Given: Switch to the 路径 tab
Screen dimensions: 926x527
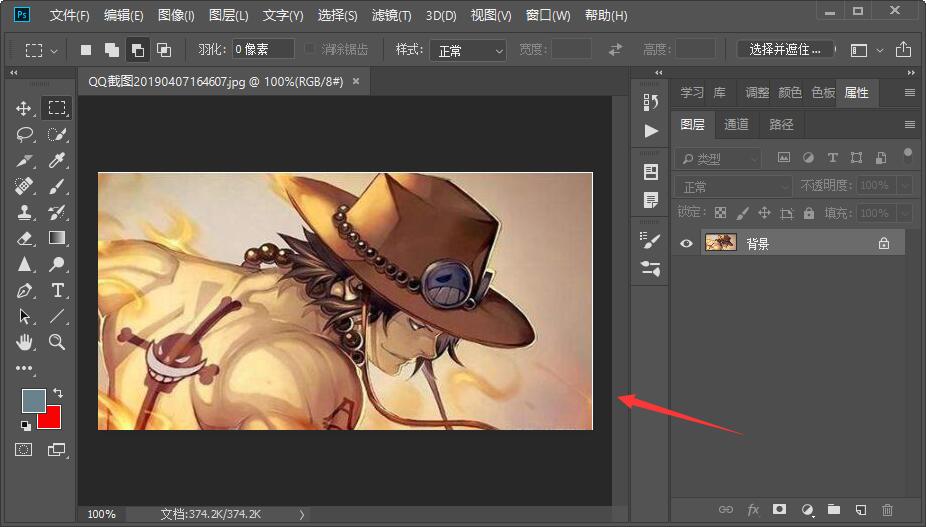Looking at the screenshot, I should 781,124.
